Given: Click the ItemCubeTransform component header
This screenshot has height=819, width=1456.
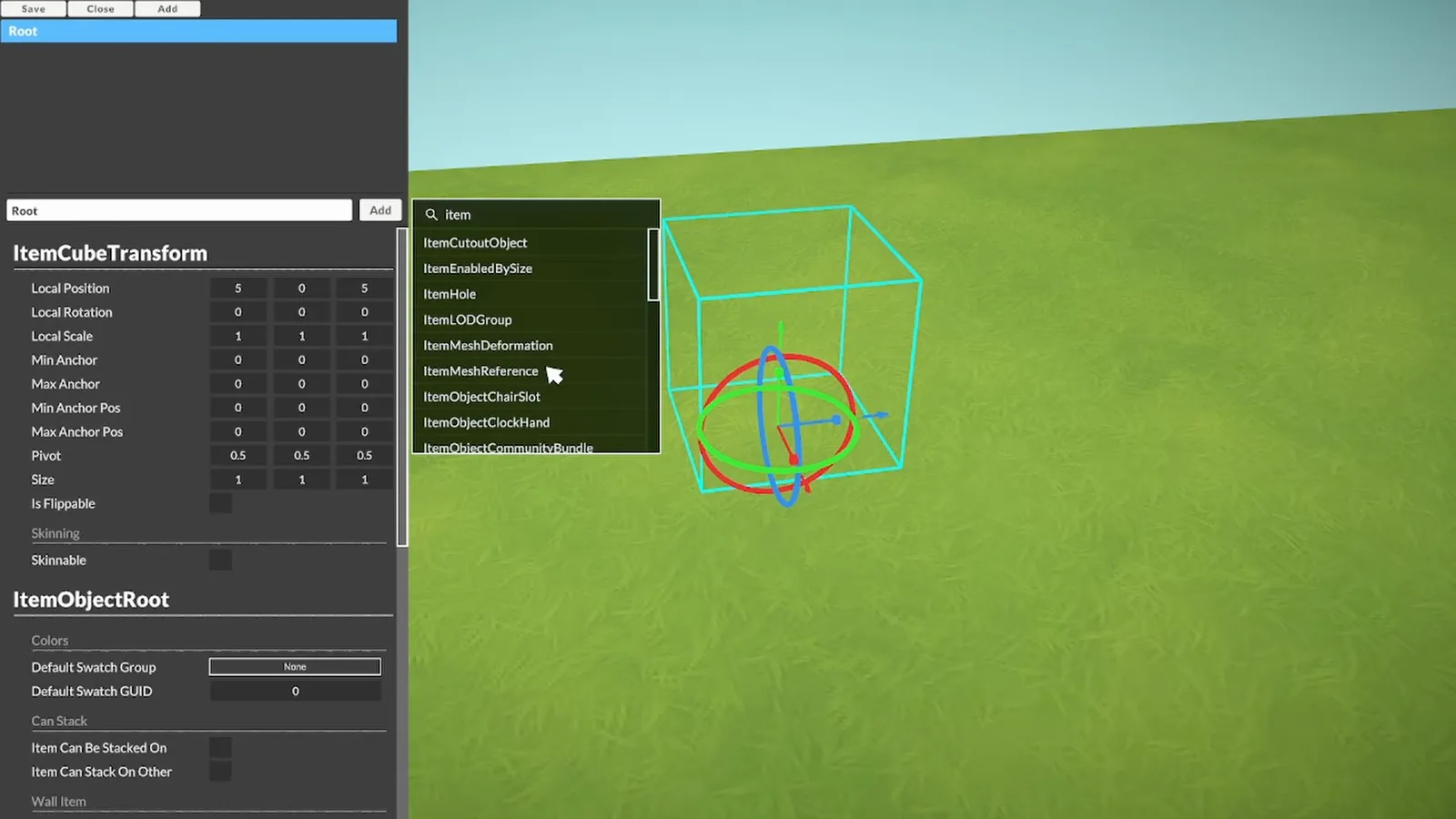Looking at the screenshot, I should point(110,253).
